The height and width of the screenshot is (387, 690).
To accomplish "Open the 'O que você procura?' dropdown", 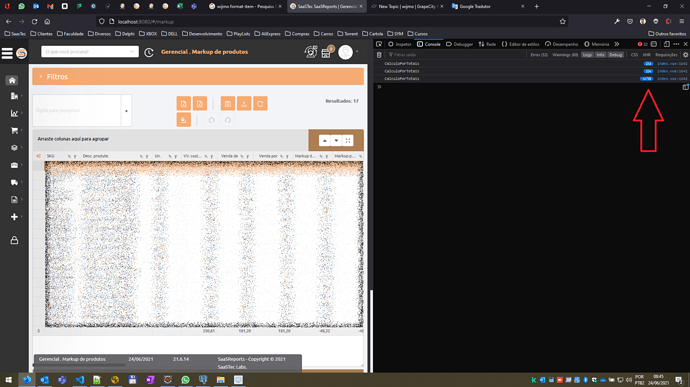I will 90,52.
